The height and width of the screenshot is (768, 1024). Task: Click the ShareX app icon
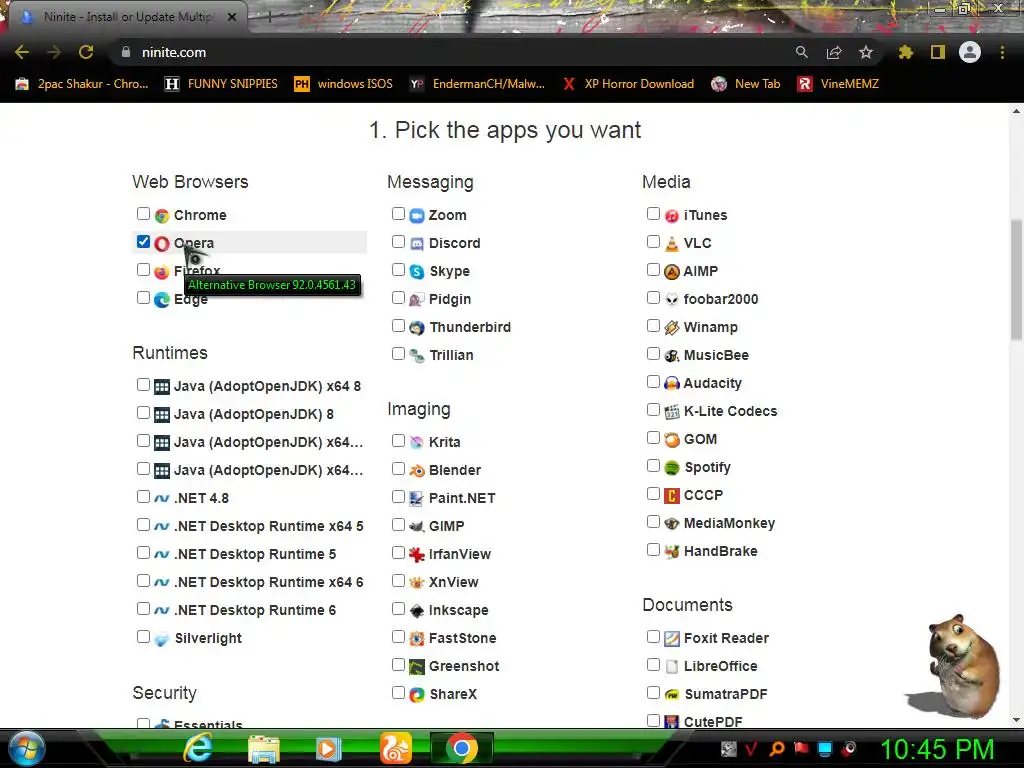point(417,694)
